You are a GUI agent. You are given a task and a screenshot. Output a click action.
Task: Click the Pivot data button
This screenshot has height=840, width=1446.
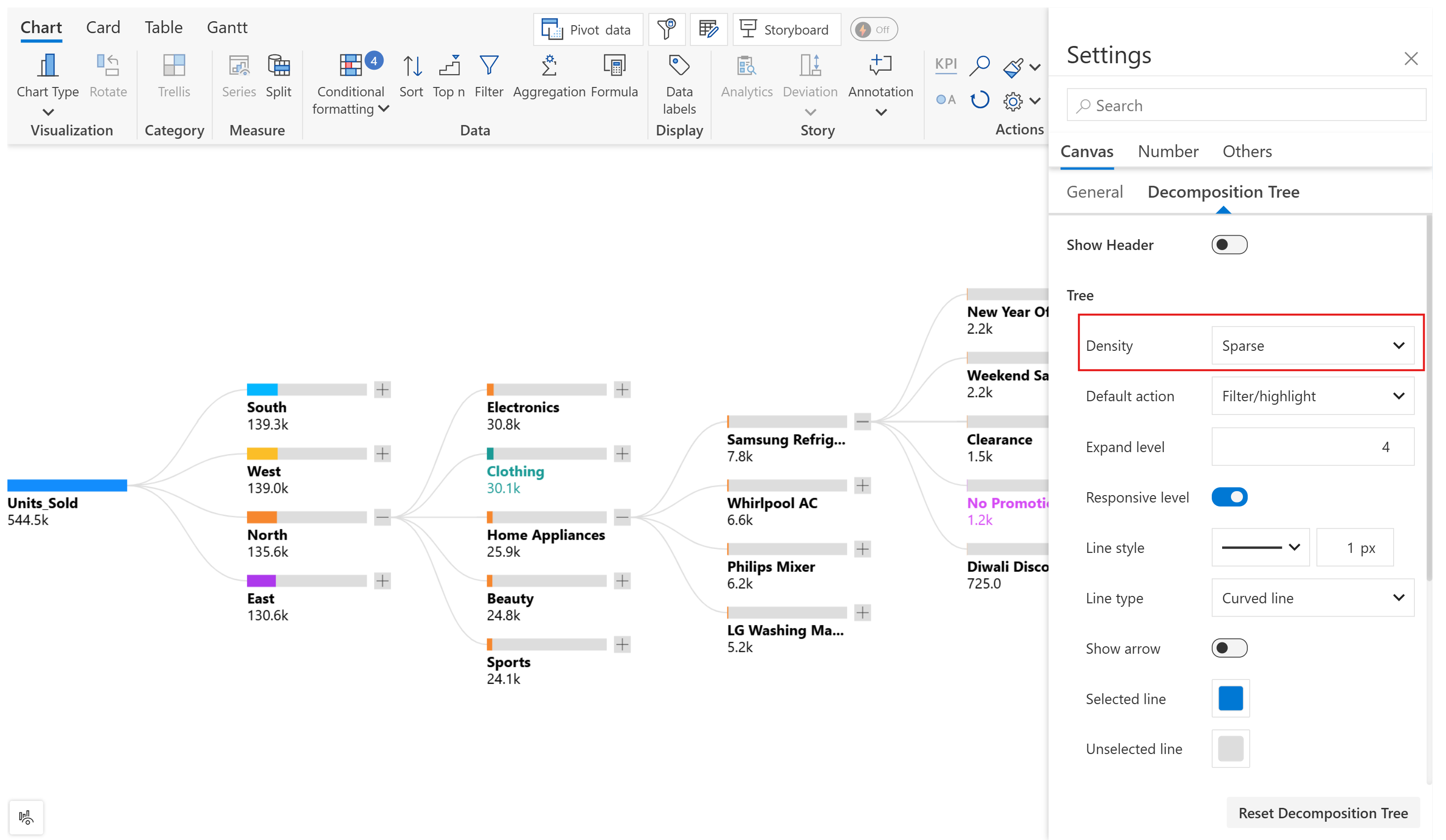[x=588, y=30]
